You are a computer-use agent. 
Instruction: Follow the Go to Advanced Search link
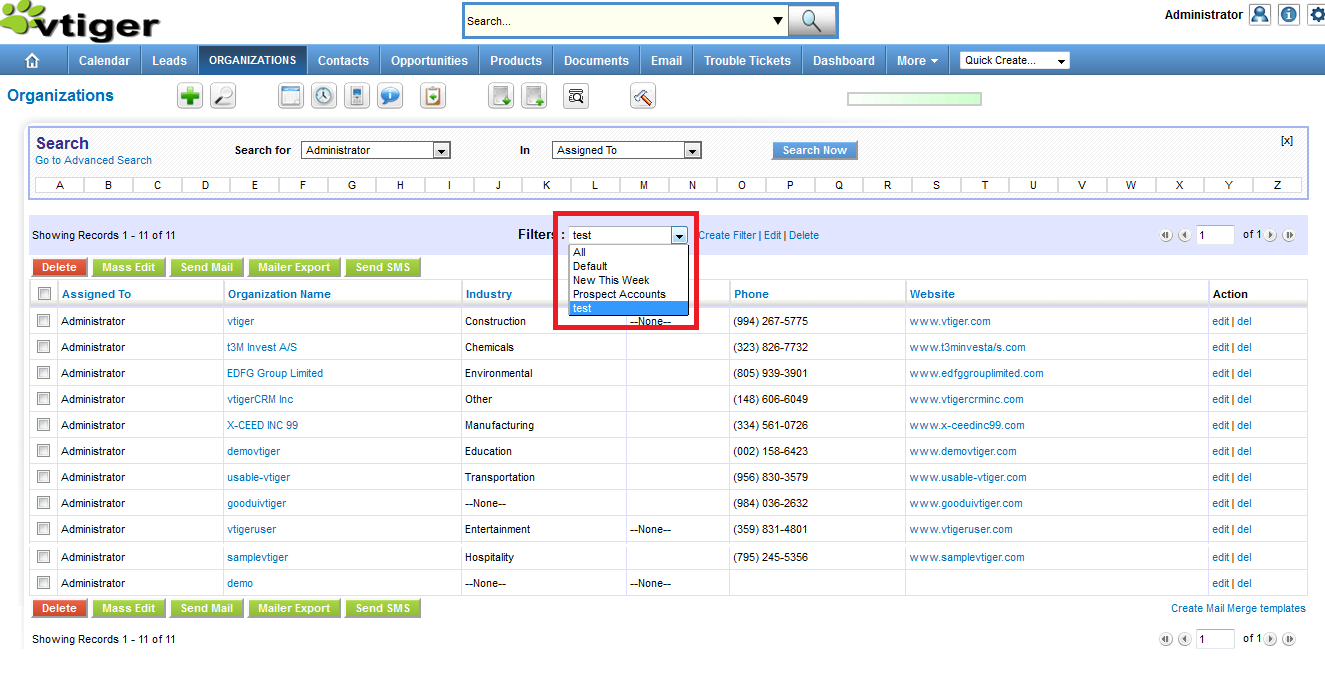tap(93, 160)
